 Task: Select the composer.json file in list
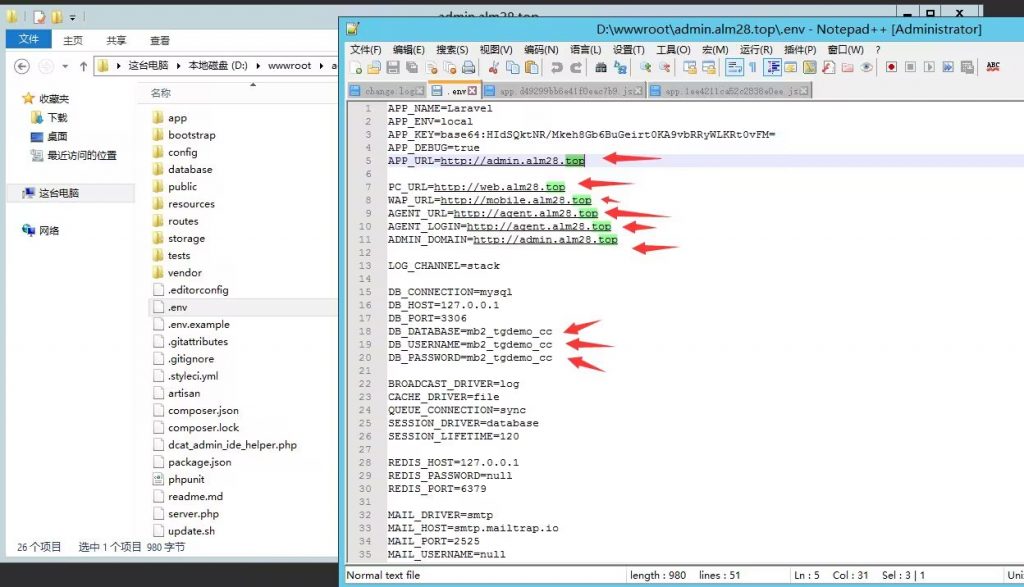(203, 410)
